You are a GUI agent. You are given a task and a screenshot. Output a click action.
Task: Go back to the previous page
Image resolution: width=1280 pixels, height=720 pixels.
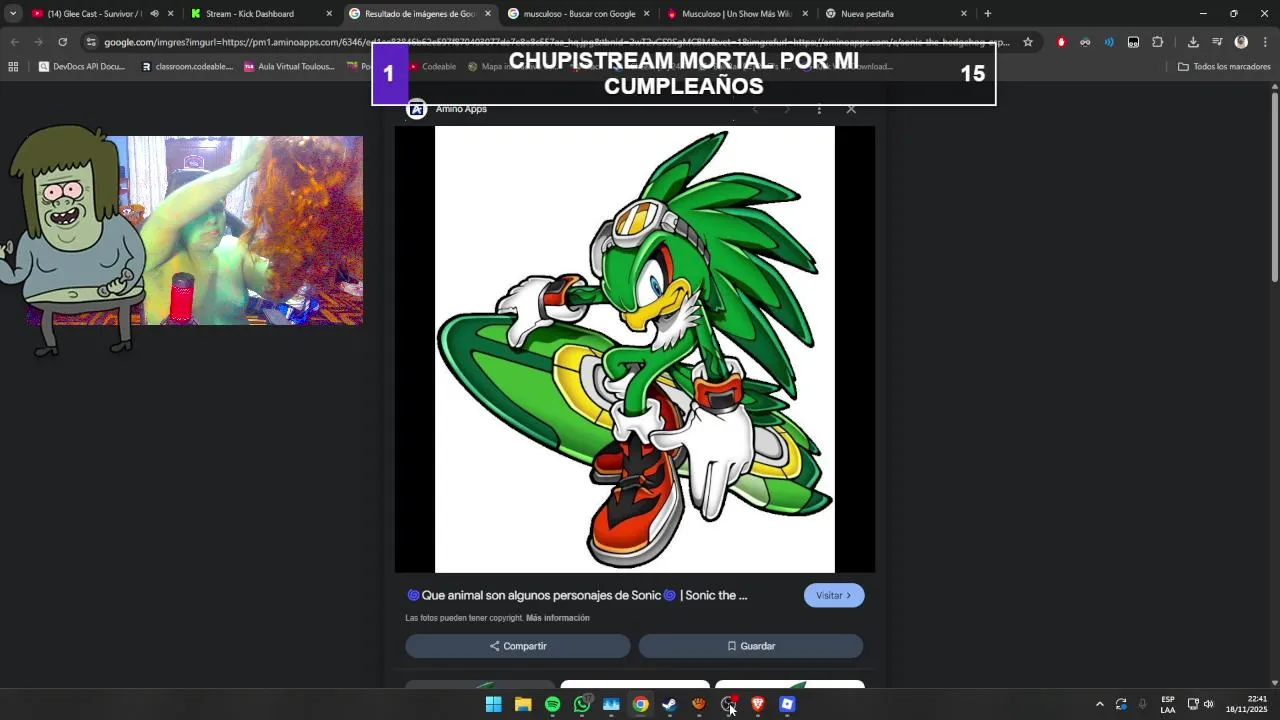tap(14, 42)
